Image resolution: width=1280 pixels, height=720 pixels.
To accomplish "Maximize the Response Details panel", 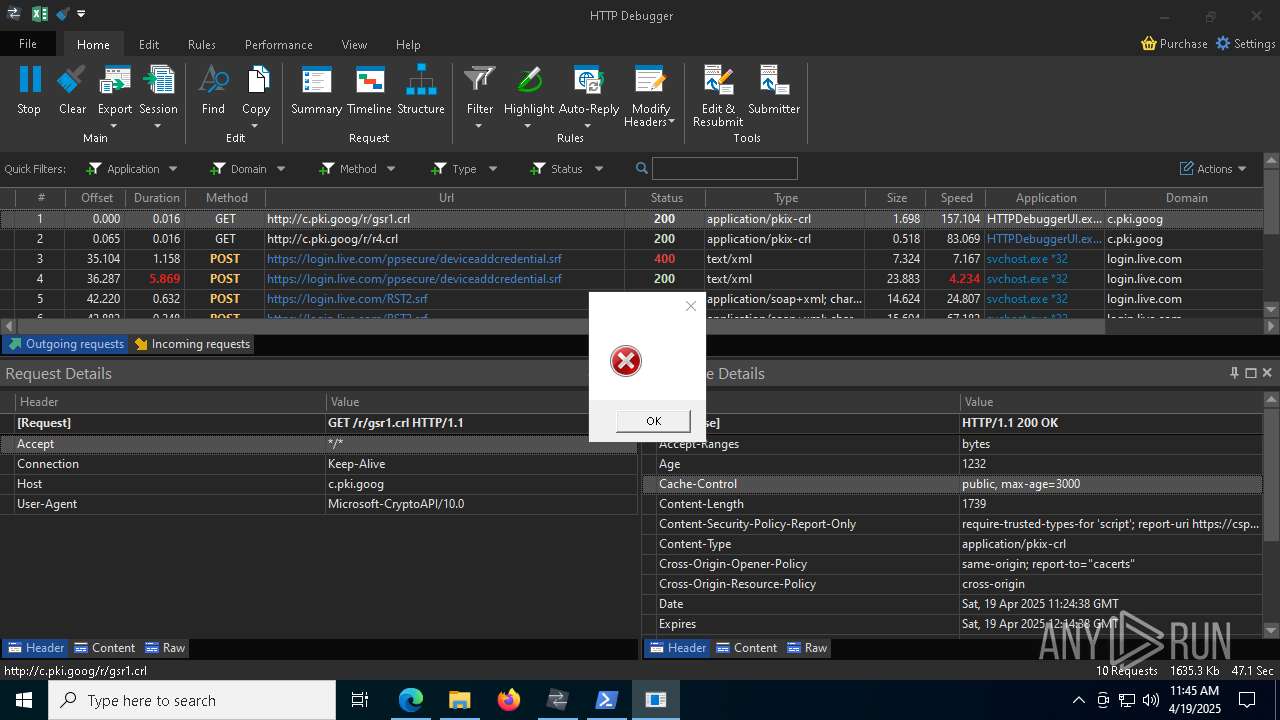I will tap(1251, 373).
